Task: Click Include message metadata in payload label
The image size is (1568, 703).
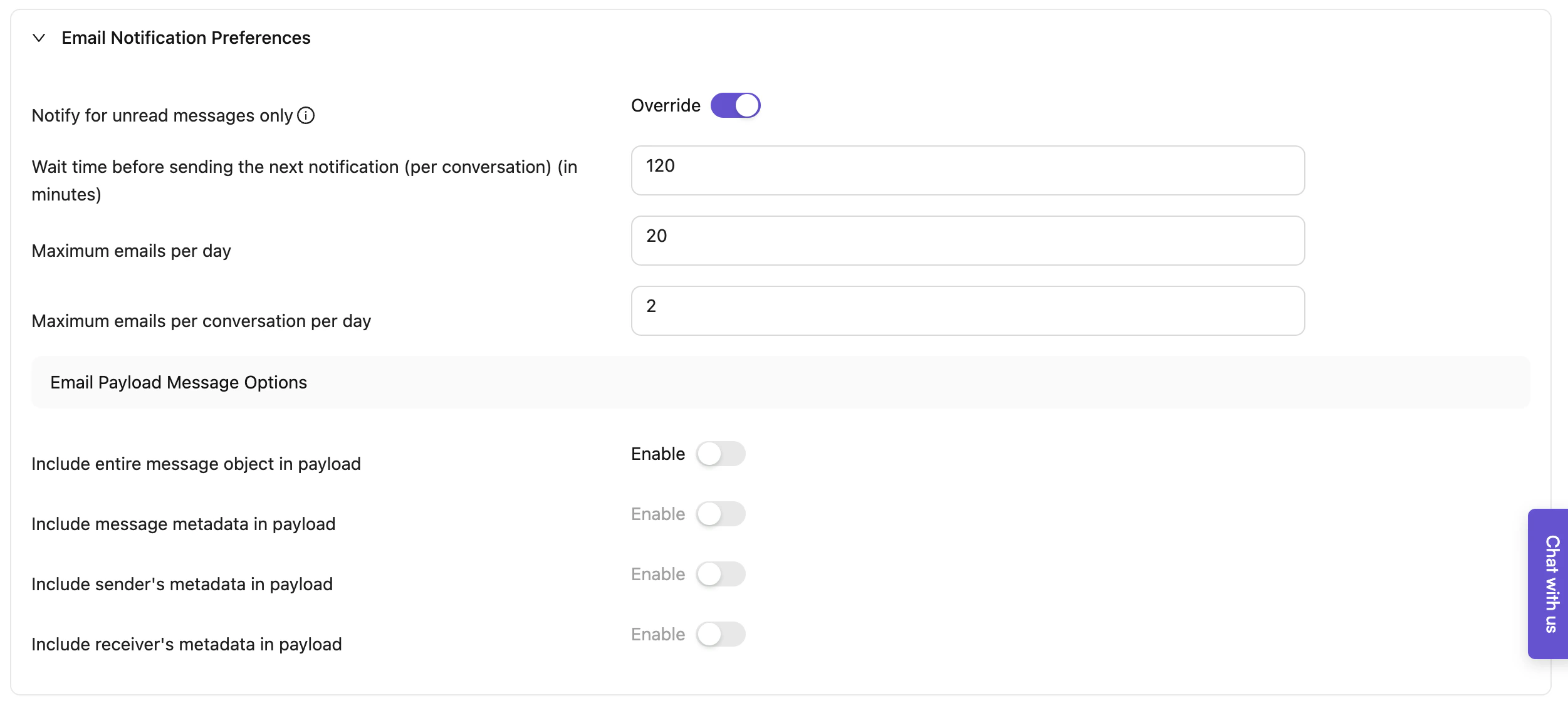Action: click(x=183, y=524)
